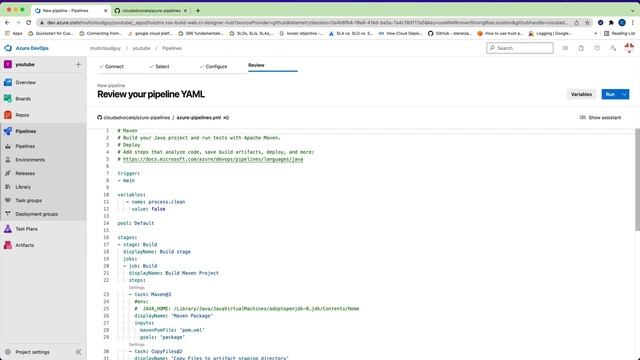Open the Apps bookmark shortcut
This screenshot has height=360, width=640.
pyautogui.click(x=13, y=33)
